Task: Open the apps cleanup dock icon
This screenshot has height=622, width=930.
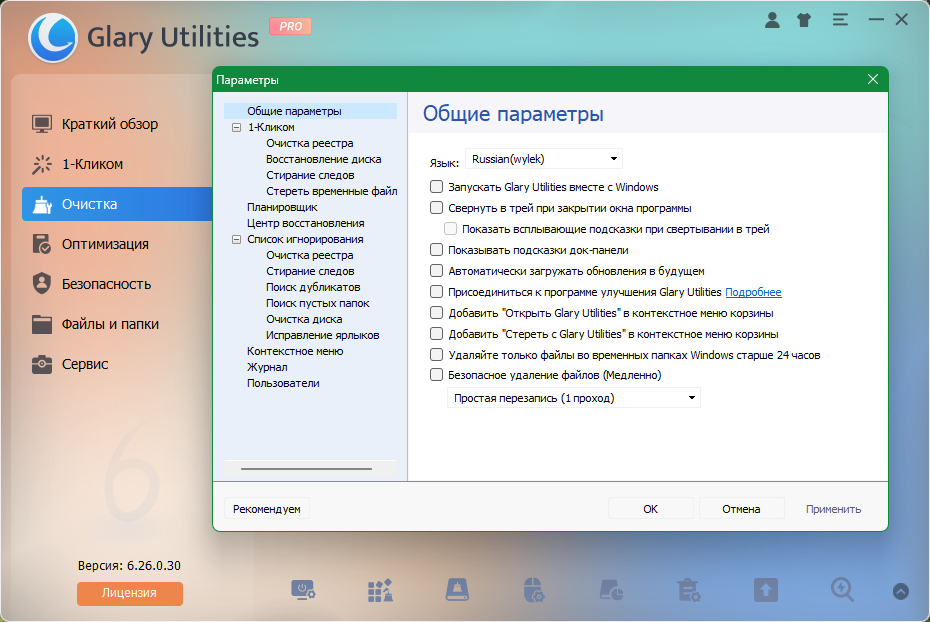Action: coord(380,591)
